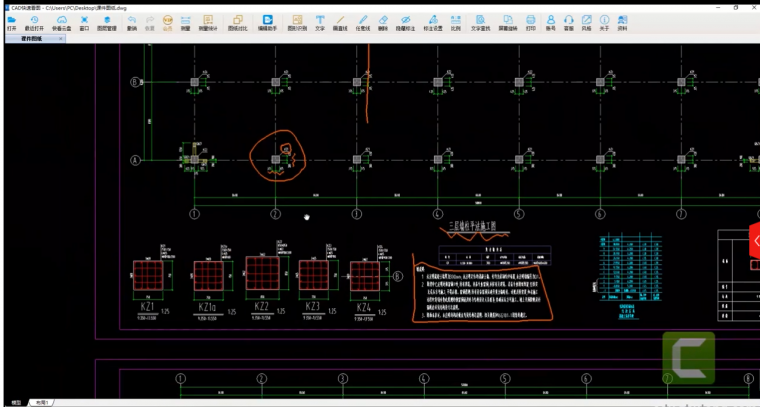Click the 撤销 undo button

pyautogui.click(x=132, y=22)
